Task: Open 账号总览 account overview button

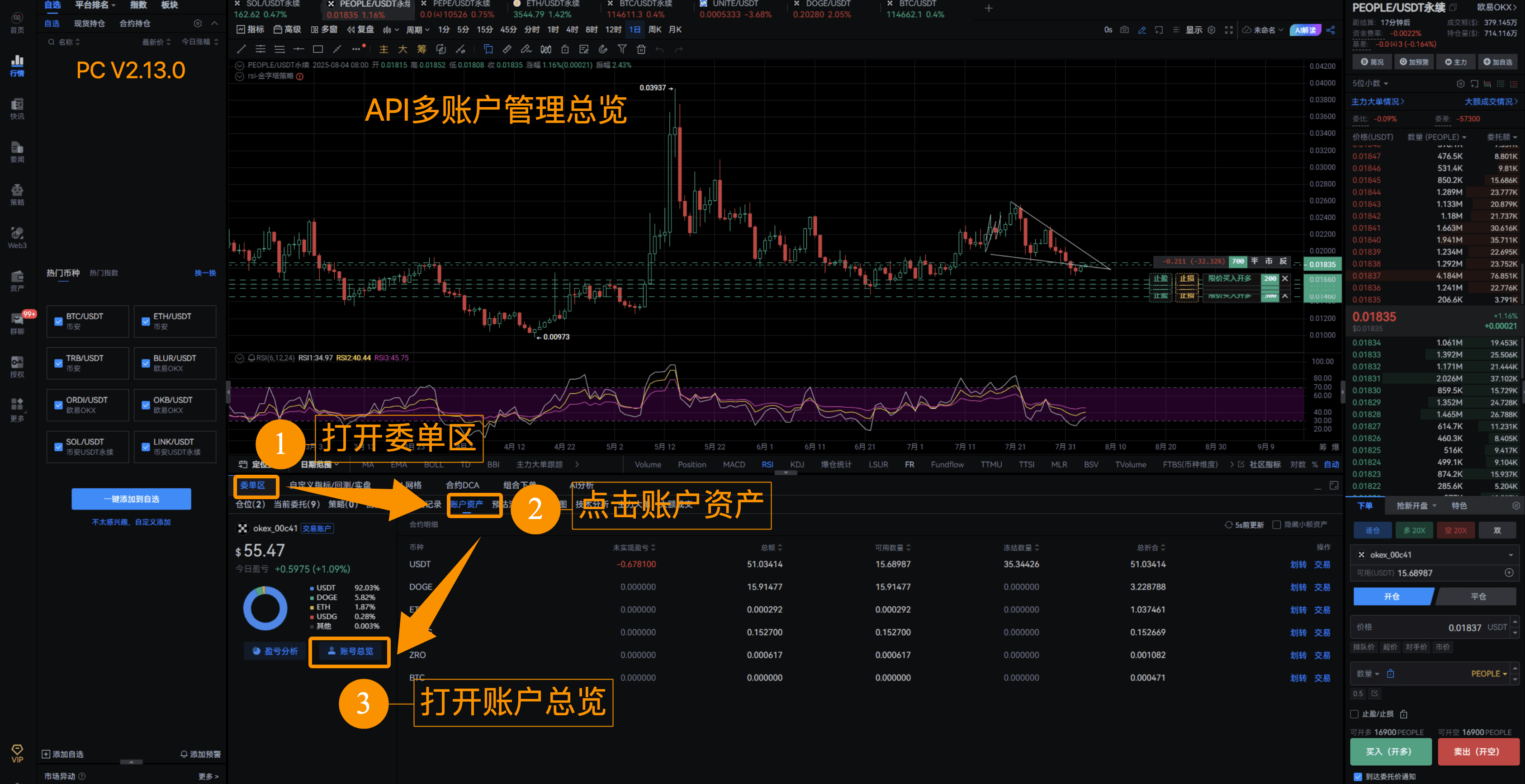Action: pos(350,651)
